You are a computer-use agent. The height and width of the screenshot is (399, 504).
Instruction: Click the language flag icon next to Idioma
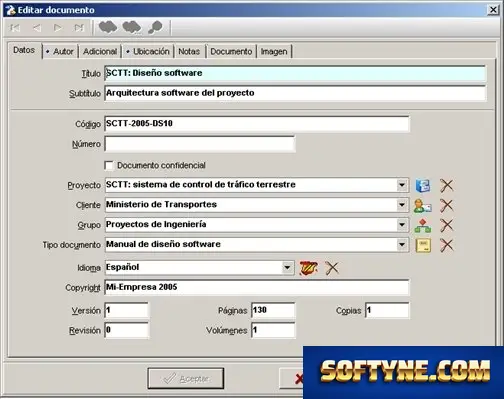tap(308, 268)
